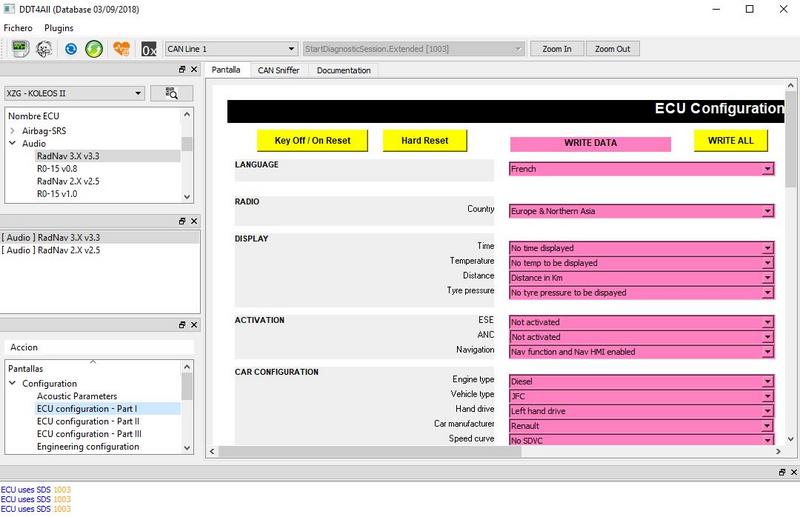Select R0-15 v0.8 in ECU tree
Image resolution: width=800 pixels, height=517 pixels.
(x=57, y=169)
